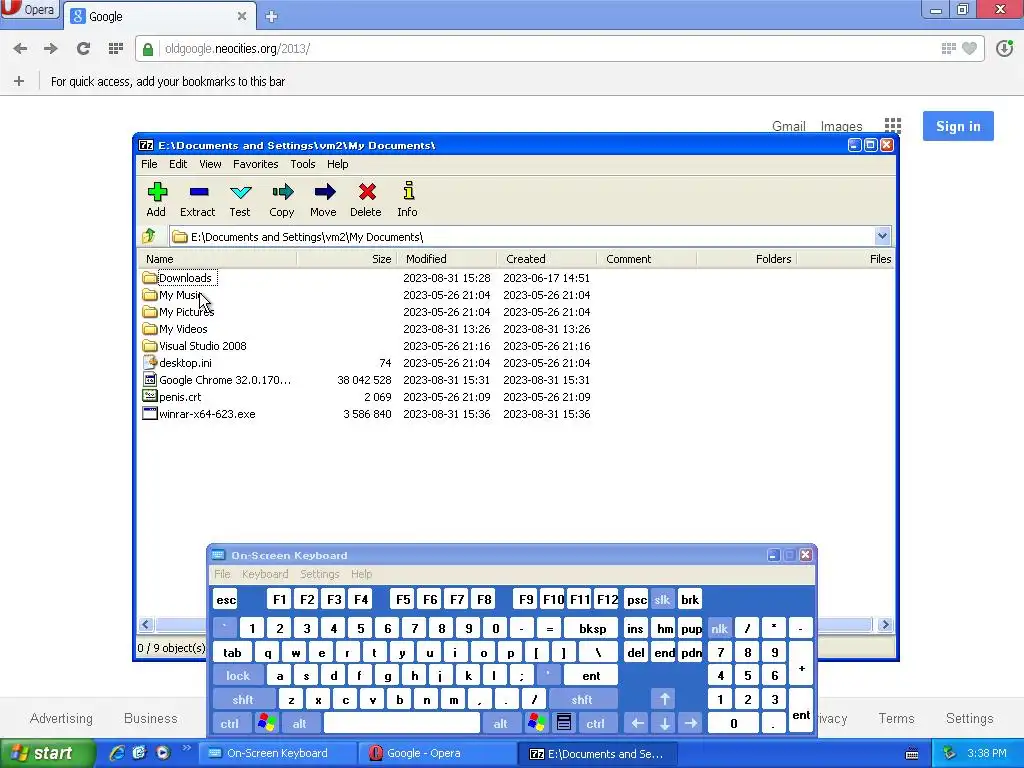The image size is (1024, 768).
Task: Open the Tools menu in 7-Zip
Action: coord(303,164)
